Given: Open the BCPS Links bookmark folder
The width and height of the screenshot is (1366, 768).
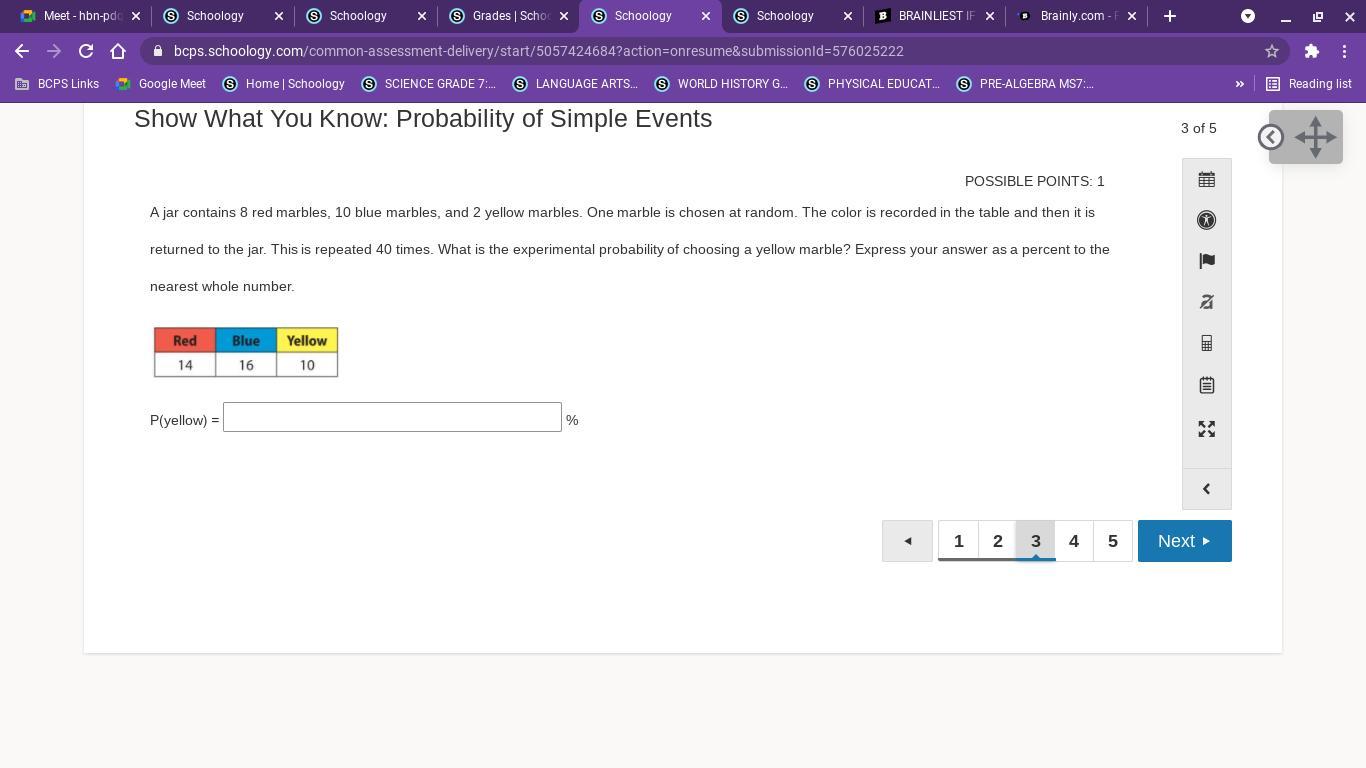Looking at the screenshot, I should point(57,84).
